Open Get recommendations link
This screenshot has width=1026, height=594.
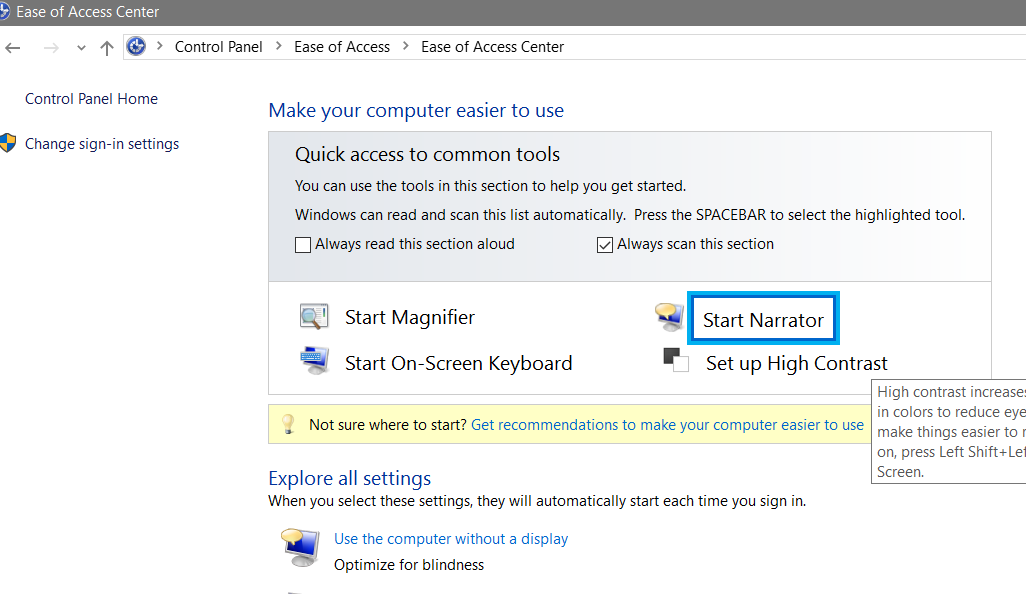pyautogui.click(x=667, y=425)
